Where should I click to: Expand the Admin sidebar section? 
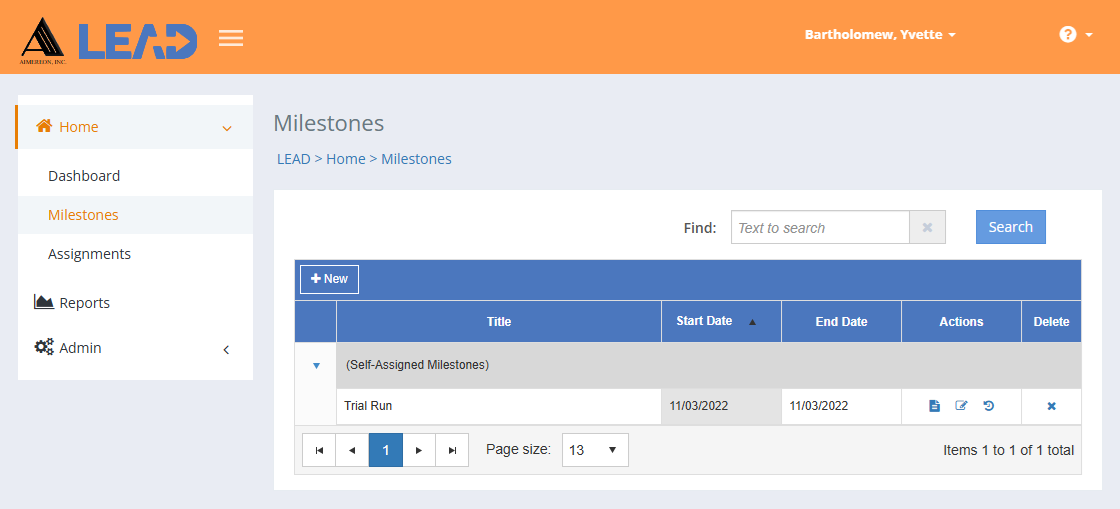135,348
